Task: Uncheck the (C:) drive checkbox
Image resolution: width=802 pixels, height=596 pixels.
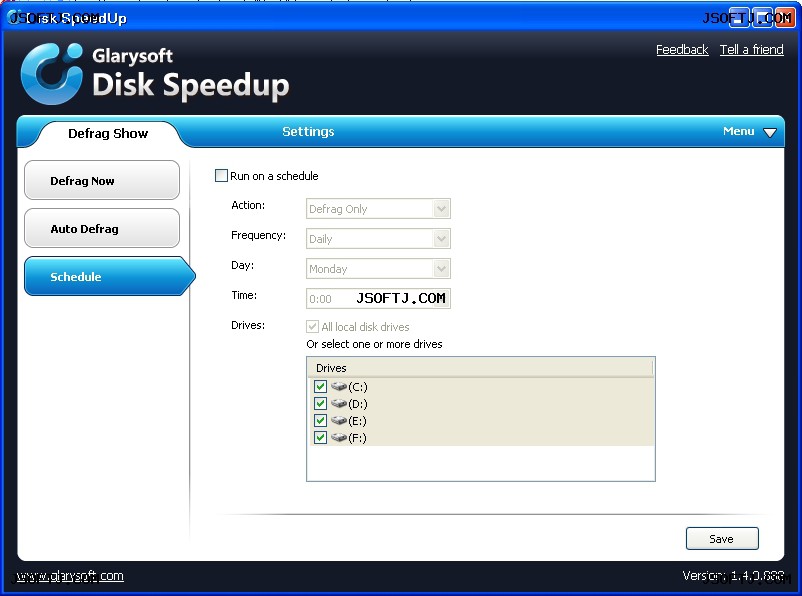Action: click(x=321, y=386)
